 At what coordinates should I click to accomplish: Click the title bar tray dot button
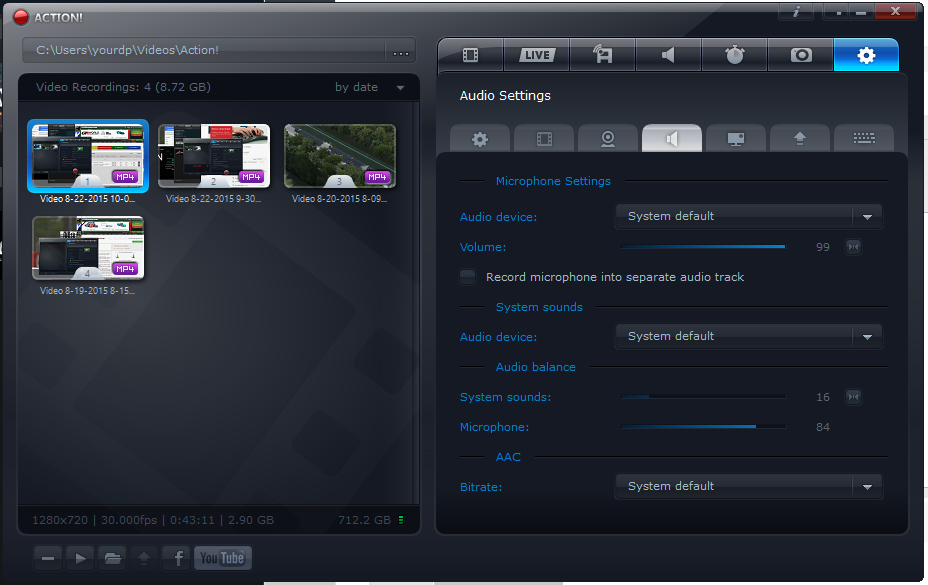[x=837, y=11]
